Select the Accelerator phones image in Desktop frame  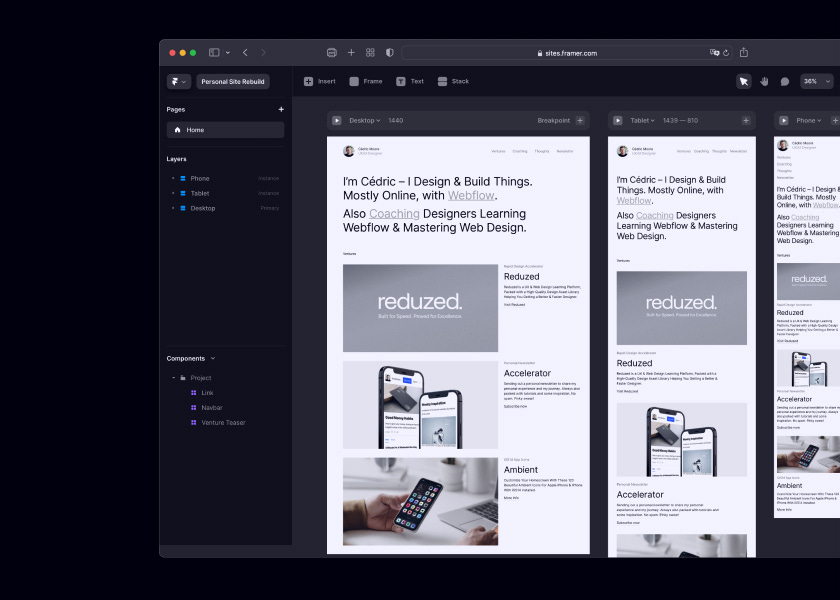pyautogui.click(x=420, y=404)
